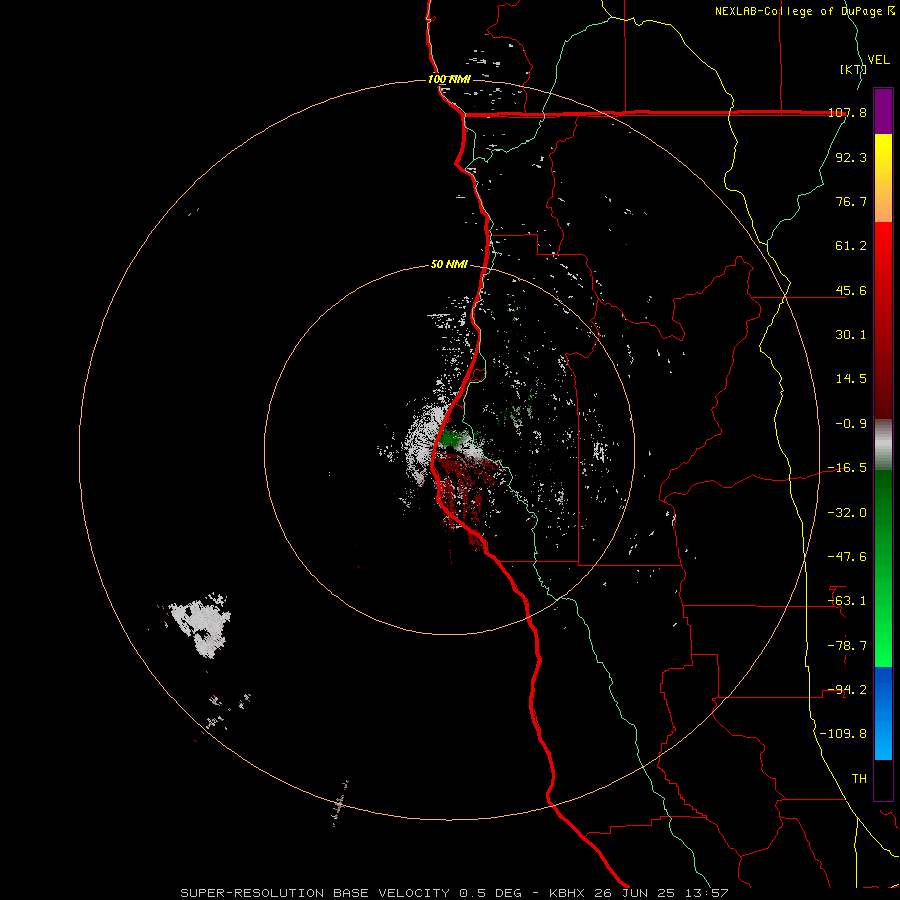The height and width of the screenshot is (900, 900).
Task: Click the Super-Resolution Base Velocity caption
Action: pyautogui.click(x=454, y=893)
